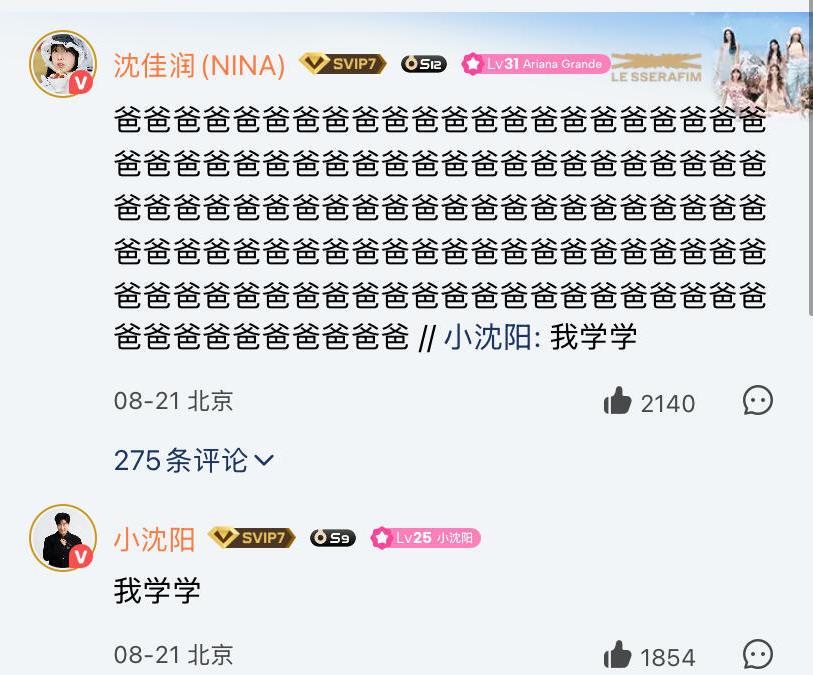
Task: Click 小沈阳's SVIP7 membership badge
Action: point(251,538)
